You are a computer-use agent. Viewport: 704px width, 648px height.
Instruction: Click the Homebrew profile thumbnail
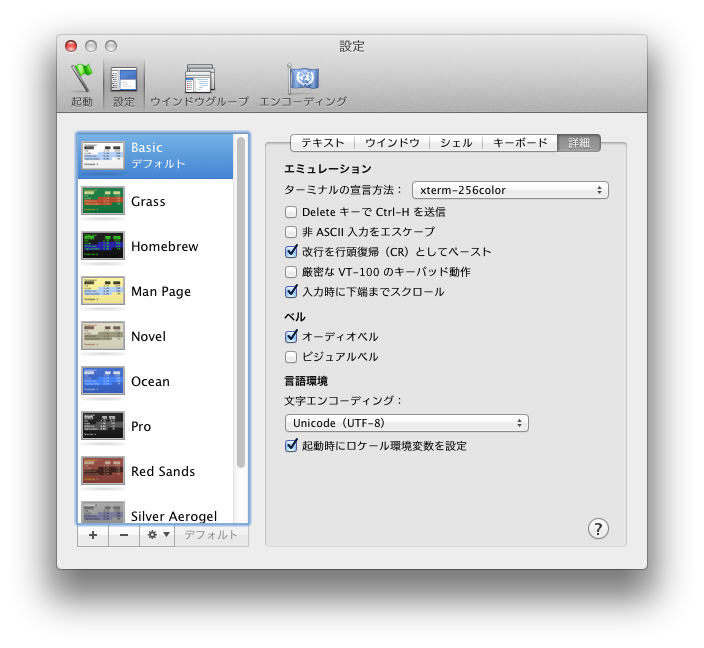coord(103,246)
